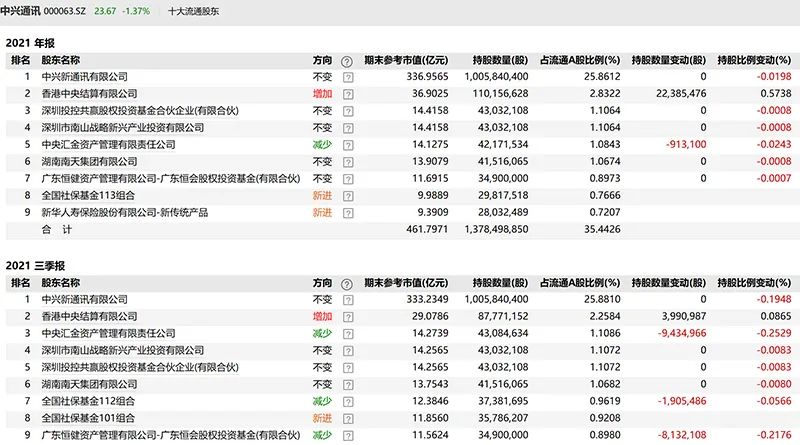
Task: Click question icon in 全国社保基金112组合 row
Action: coord(348,402)
